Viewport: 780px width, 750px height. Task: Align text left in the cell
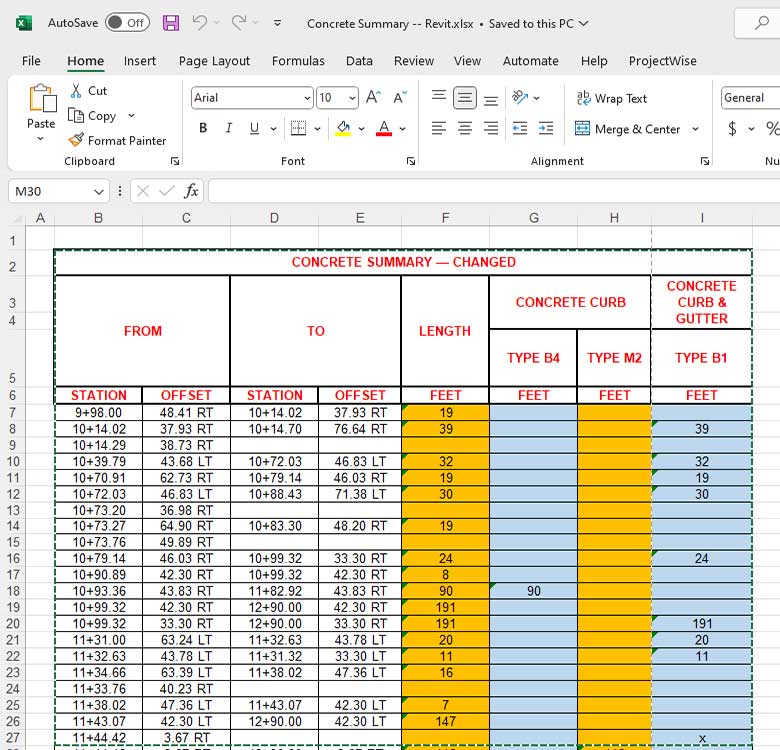click(439, 128)
